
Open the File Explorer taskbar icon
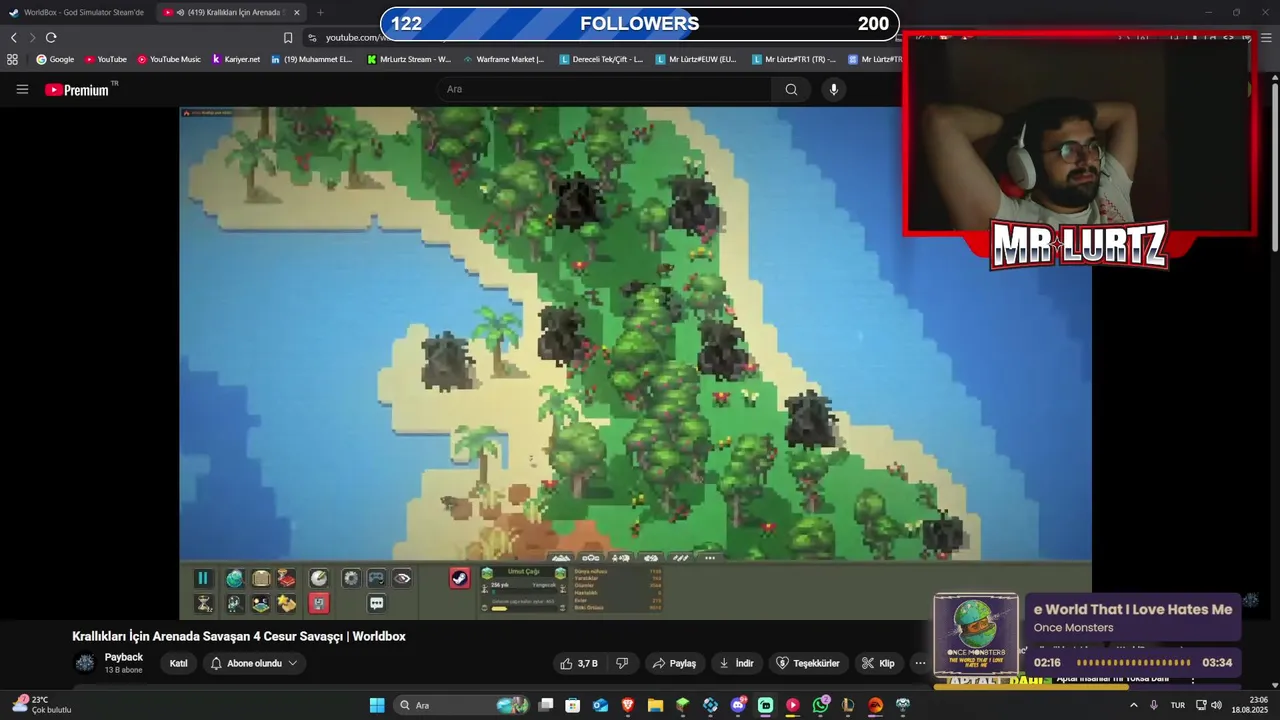[x=655, y=705]
